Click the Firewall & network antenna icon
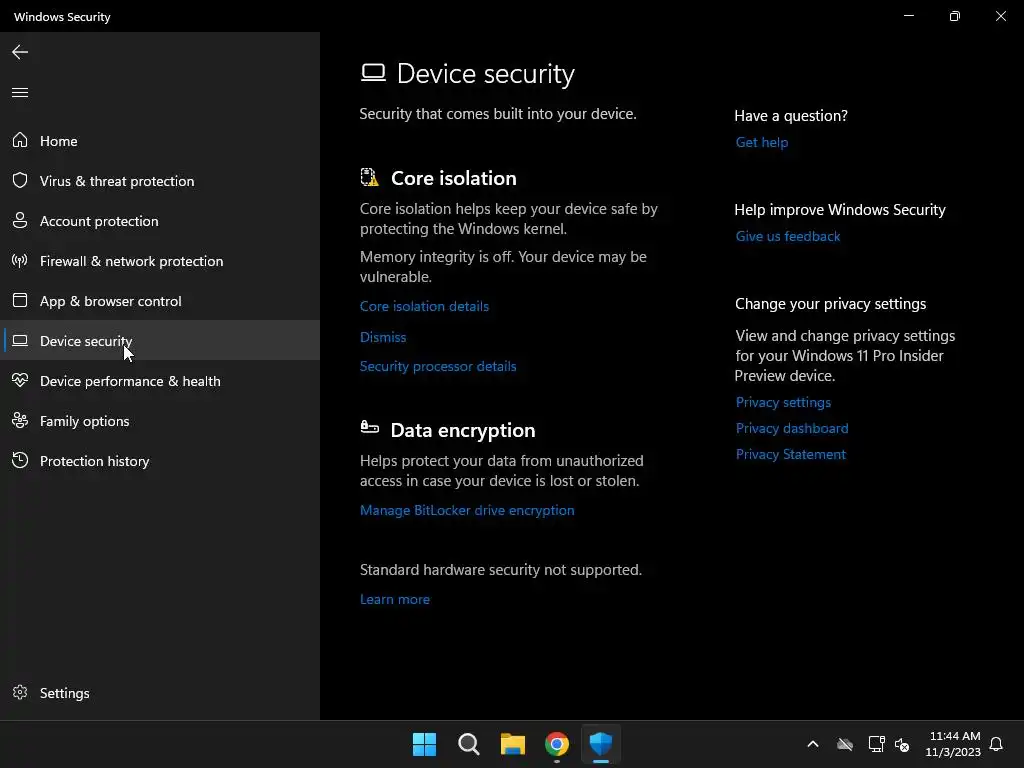 (20, 261)
